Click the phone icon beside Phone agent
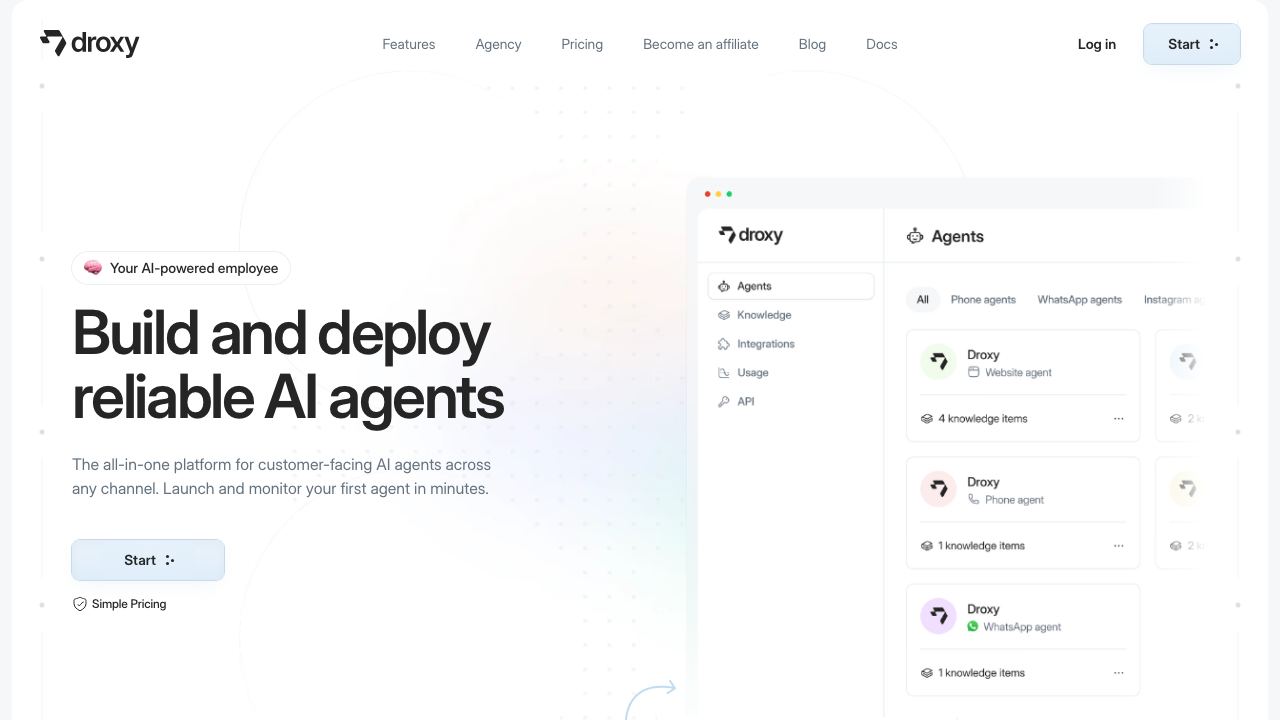 pos(974,499)
